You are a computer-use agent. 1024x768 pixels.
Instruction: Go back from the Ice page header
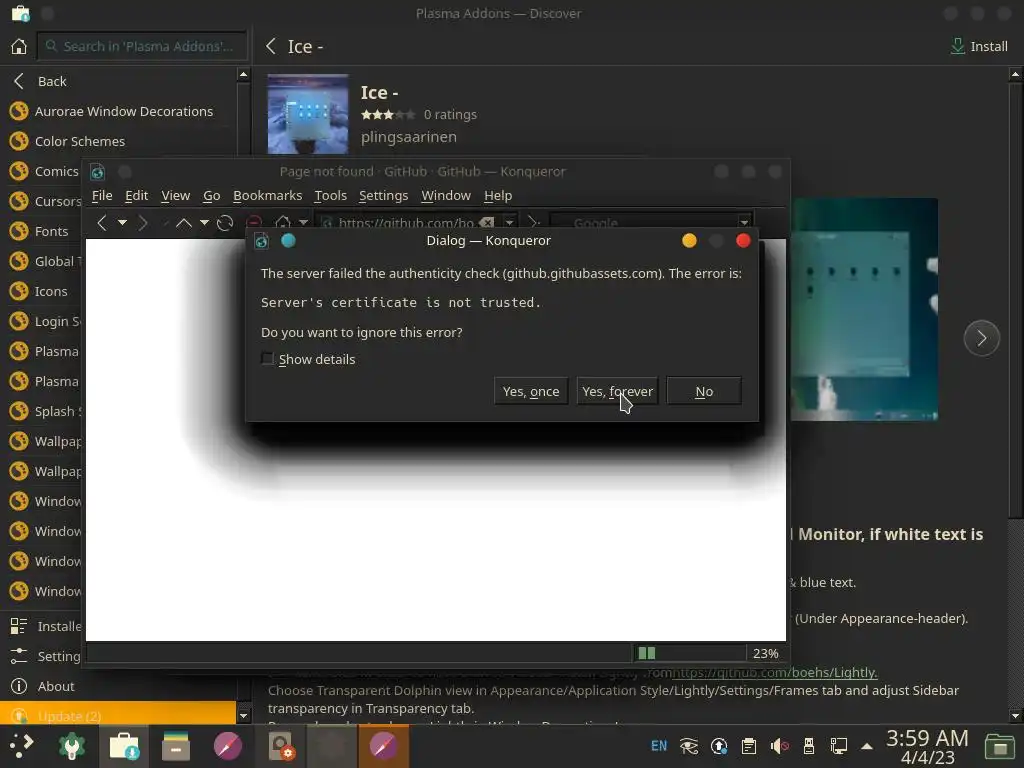coord(271,46)
